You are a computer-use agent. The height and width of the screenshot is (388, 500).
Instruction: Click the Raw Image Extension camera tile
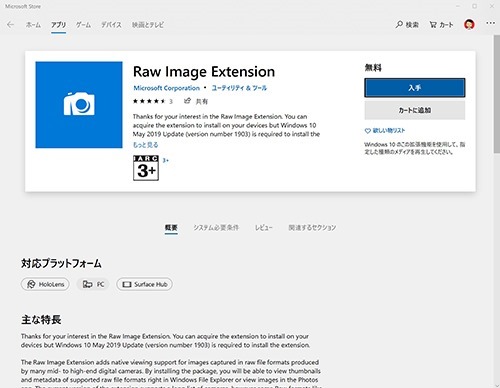tap(79, 105)
